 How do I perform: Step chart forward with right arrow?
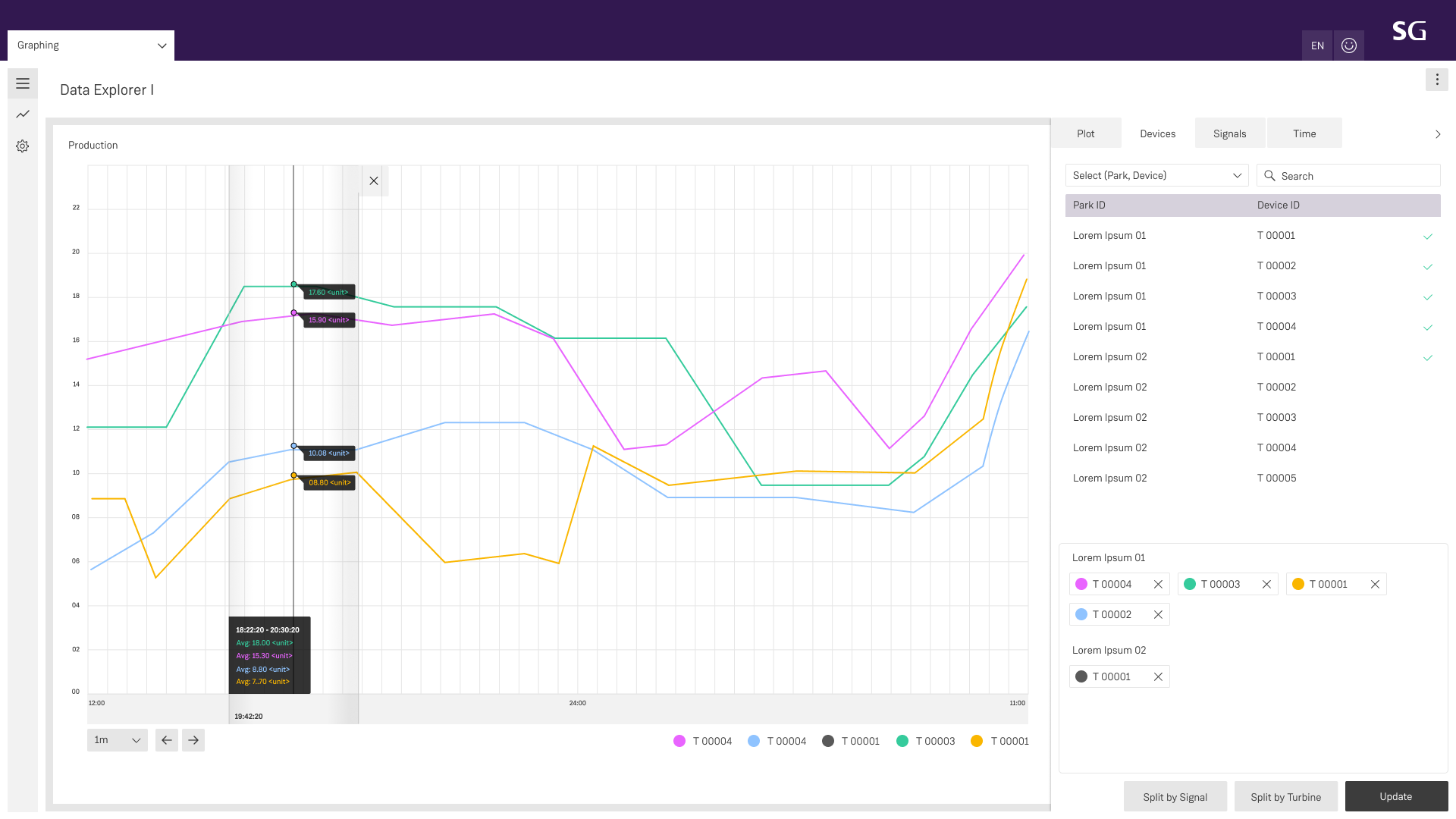point(193,740)
